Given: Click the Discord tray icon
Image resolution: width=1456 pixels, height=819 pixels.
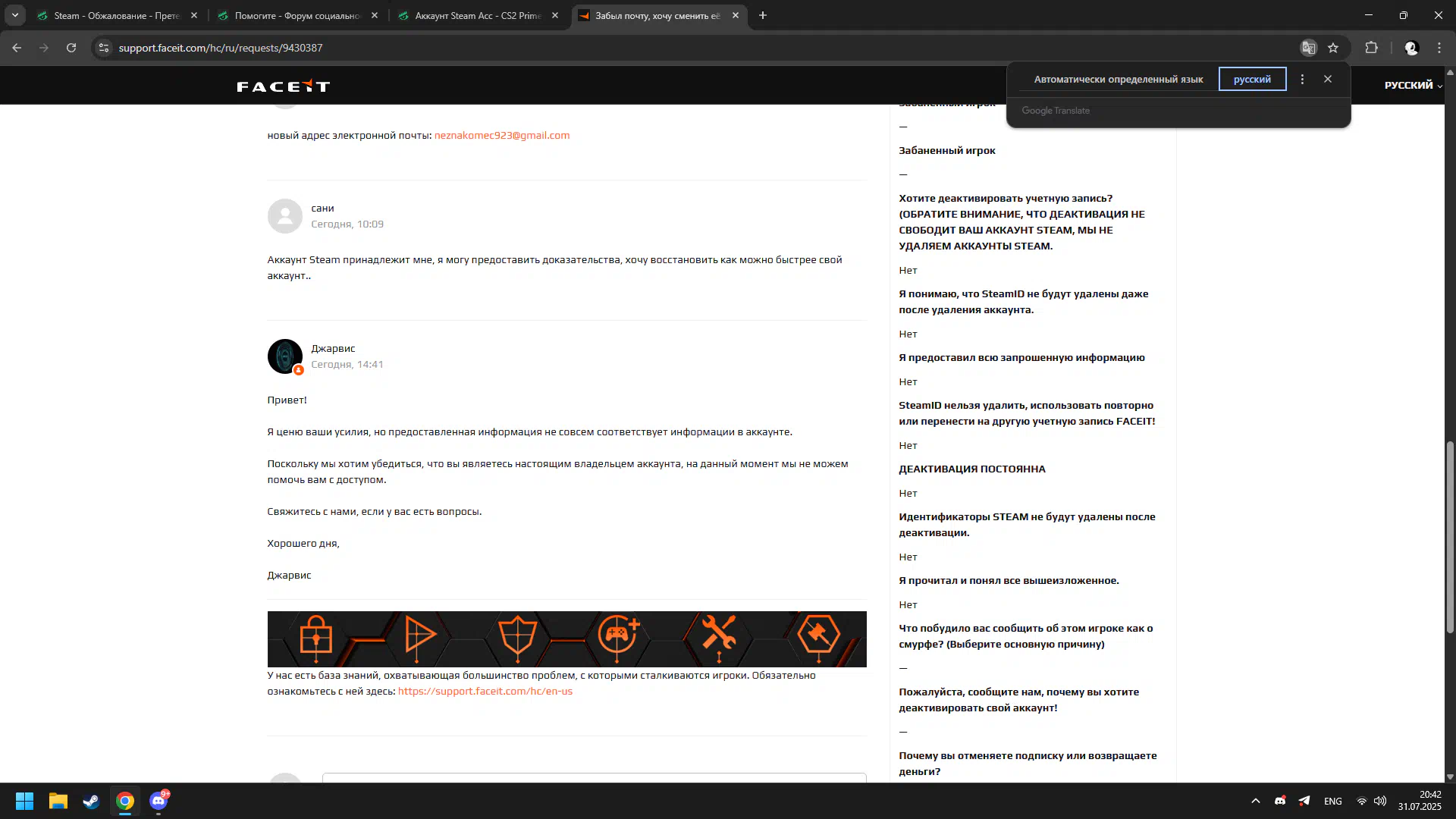Looking at the screenshot, I should point(1280,801).
